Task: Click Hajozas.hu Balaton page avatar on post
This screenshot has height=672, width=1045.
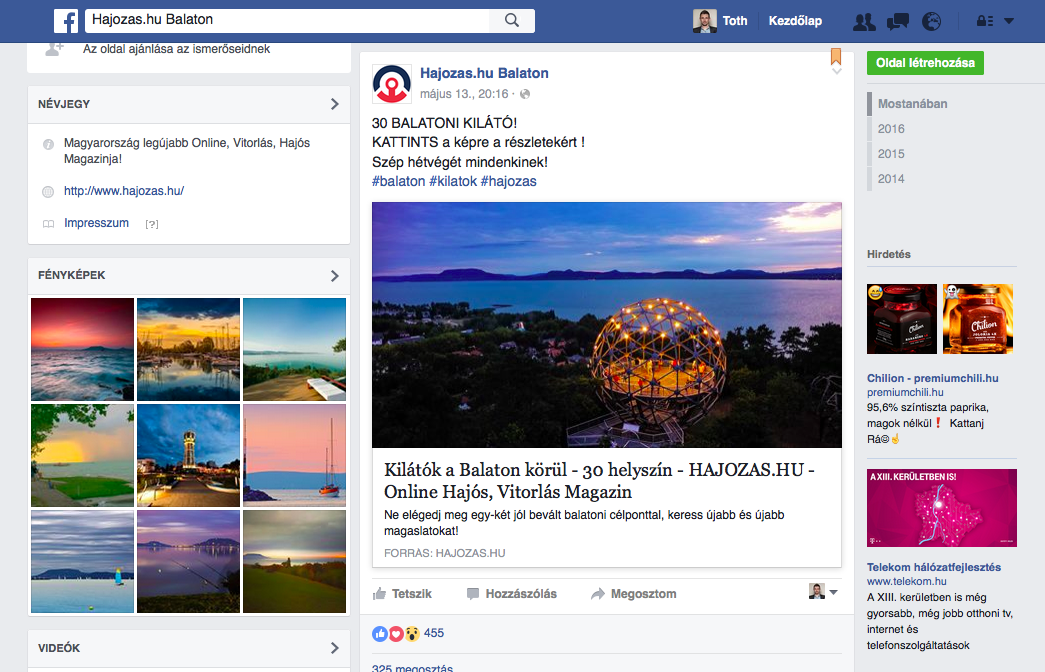Action: 391,83
